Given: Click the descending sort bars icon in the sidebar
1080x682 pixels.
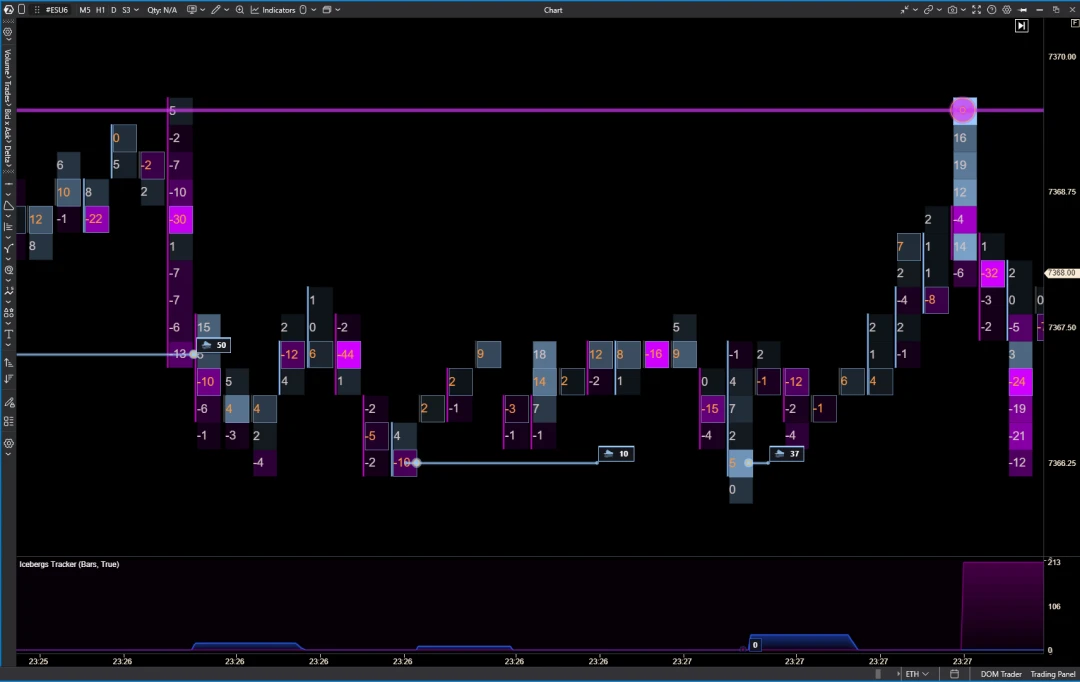Looking at the screenshot, I should 8,378.
